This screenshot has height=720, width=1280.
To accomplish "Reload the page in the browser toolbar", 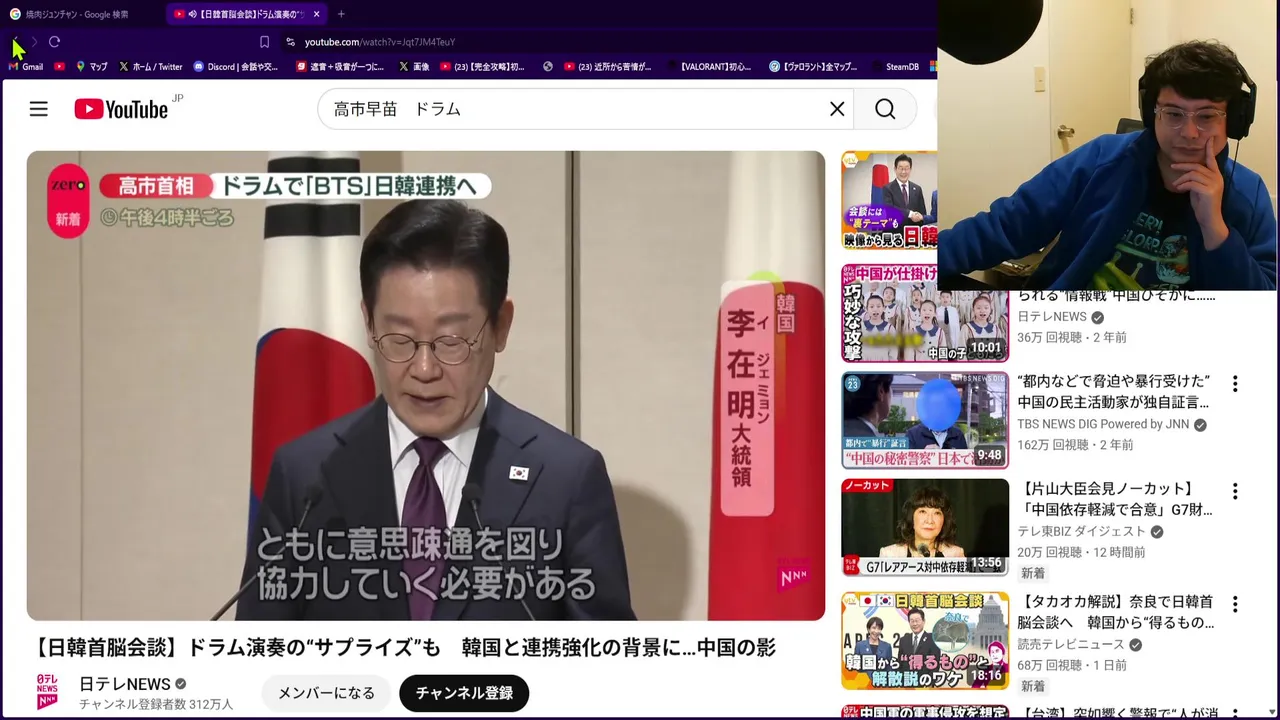I will pyautogui.click(x=54, y=42).
